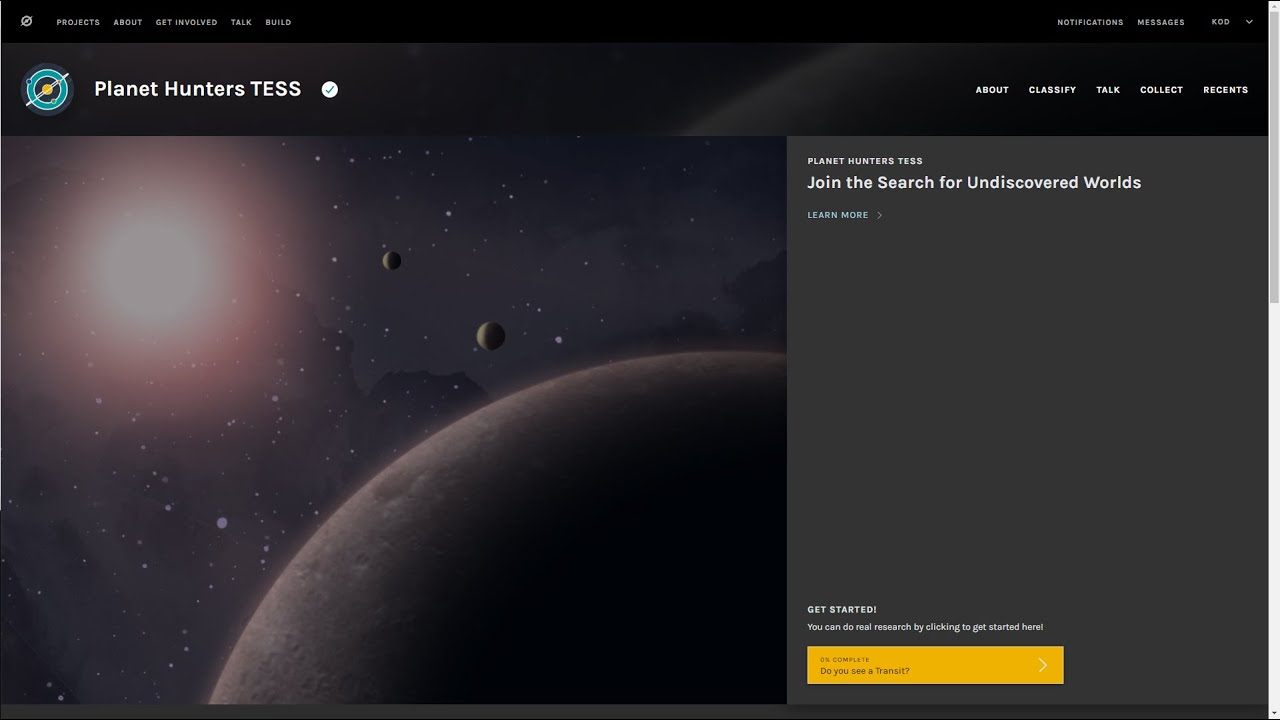The image size is (1280, 720).
Task: Click the 'PLANET HUNTERS TESS' label above the heading
Action: 865,161
